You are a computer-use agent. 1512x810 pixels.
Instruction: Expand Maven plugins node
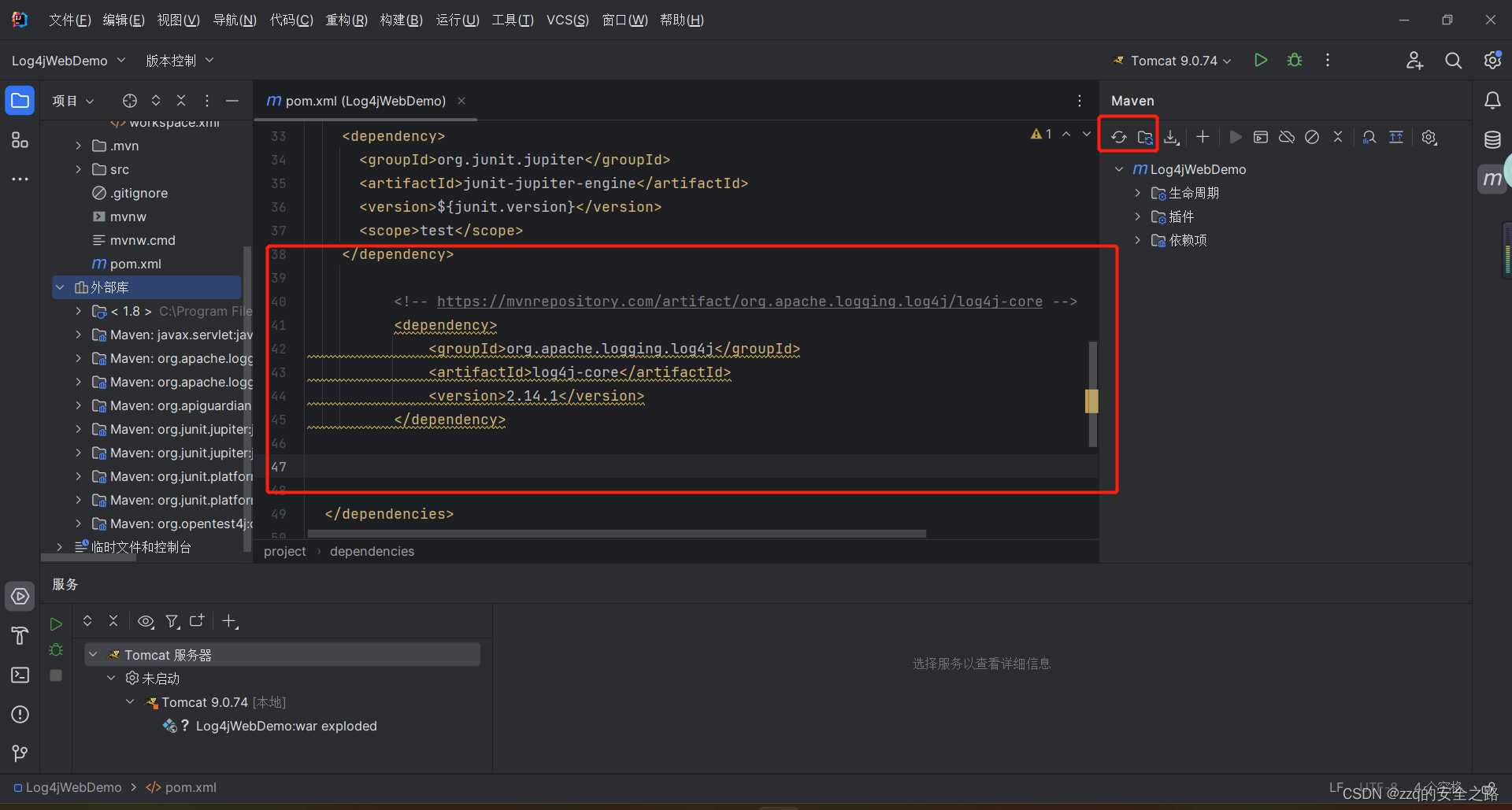click(1137, 216)
